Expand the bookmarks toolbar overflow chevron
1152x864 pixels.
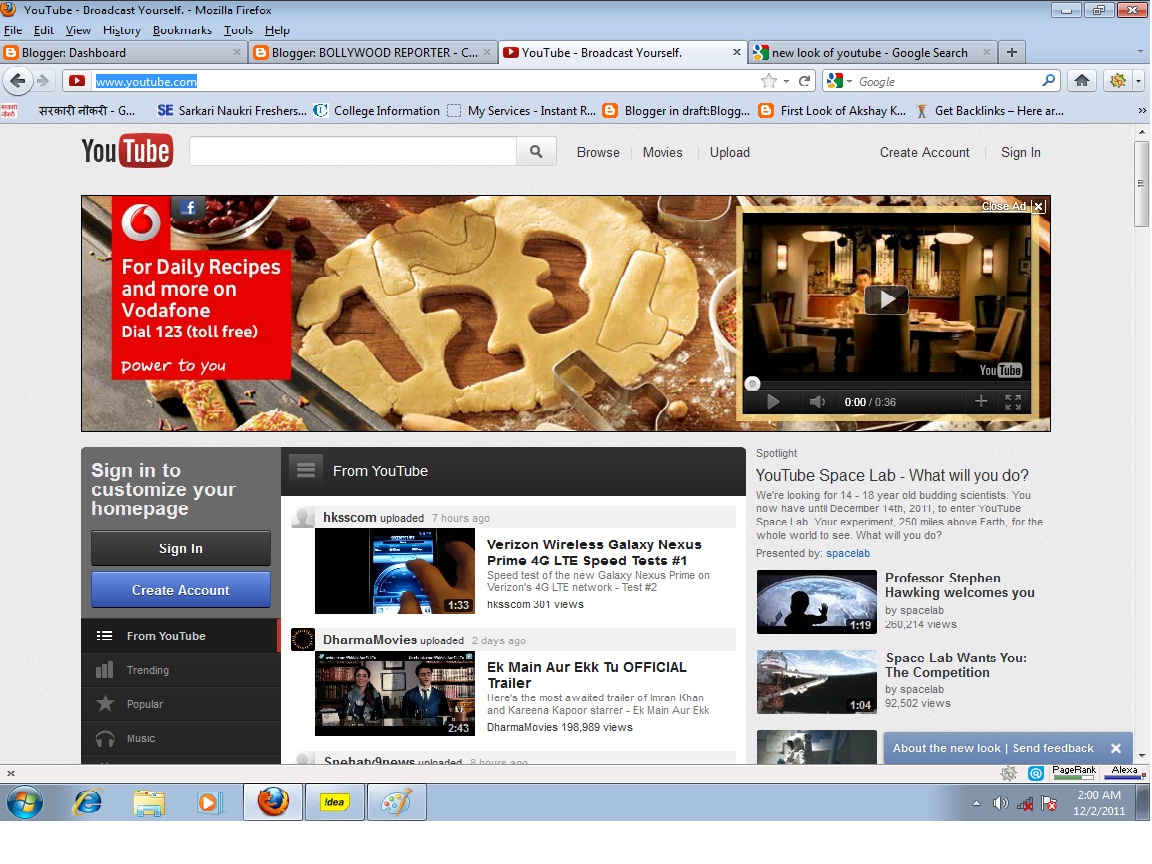point(1142,110)
